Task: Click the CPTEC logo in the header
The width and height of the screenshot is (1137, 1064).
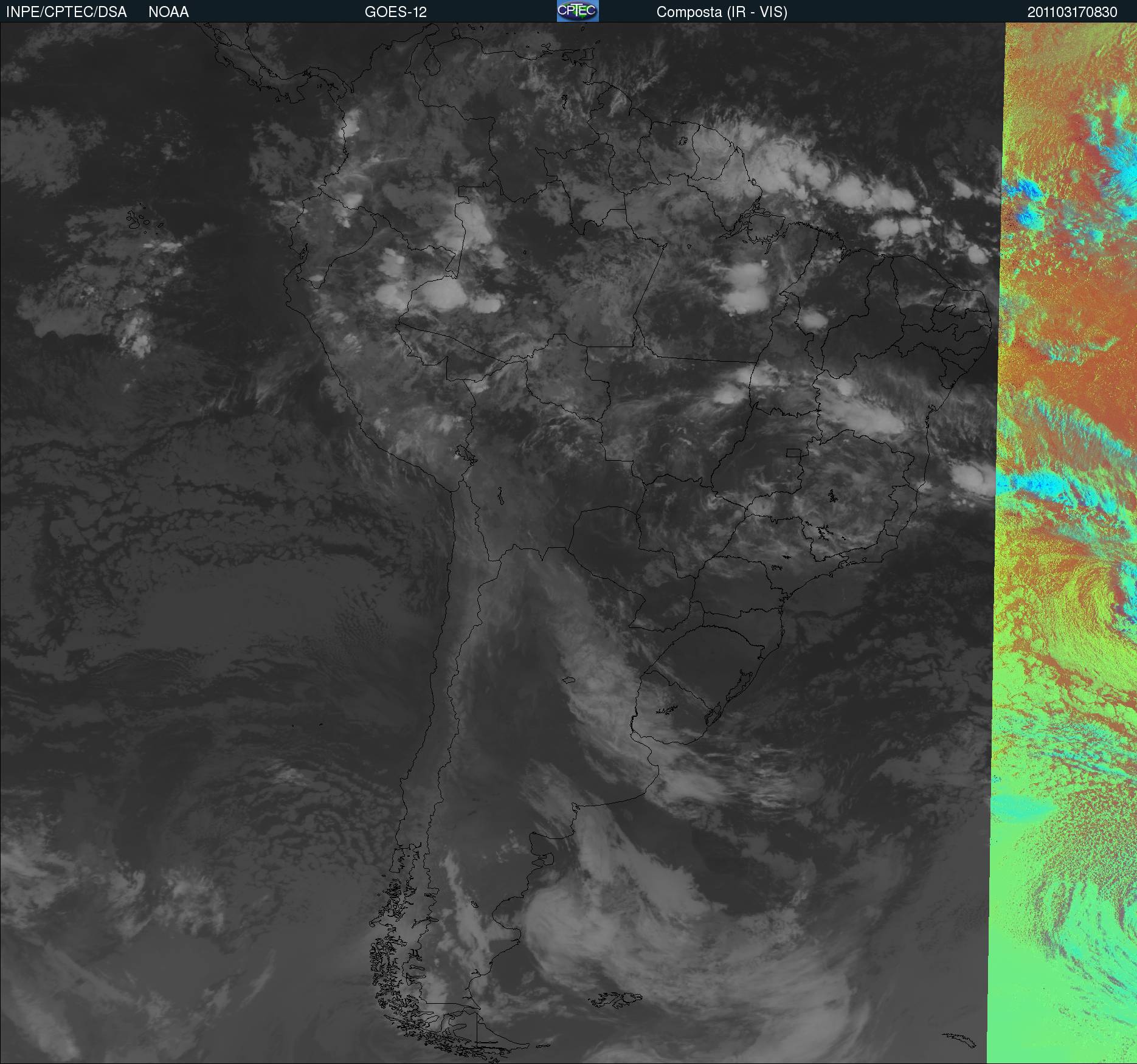Action: (x=578, y=11)
